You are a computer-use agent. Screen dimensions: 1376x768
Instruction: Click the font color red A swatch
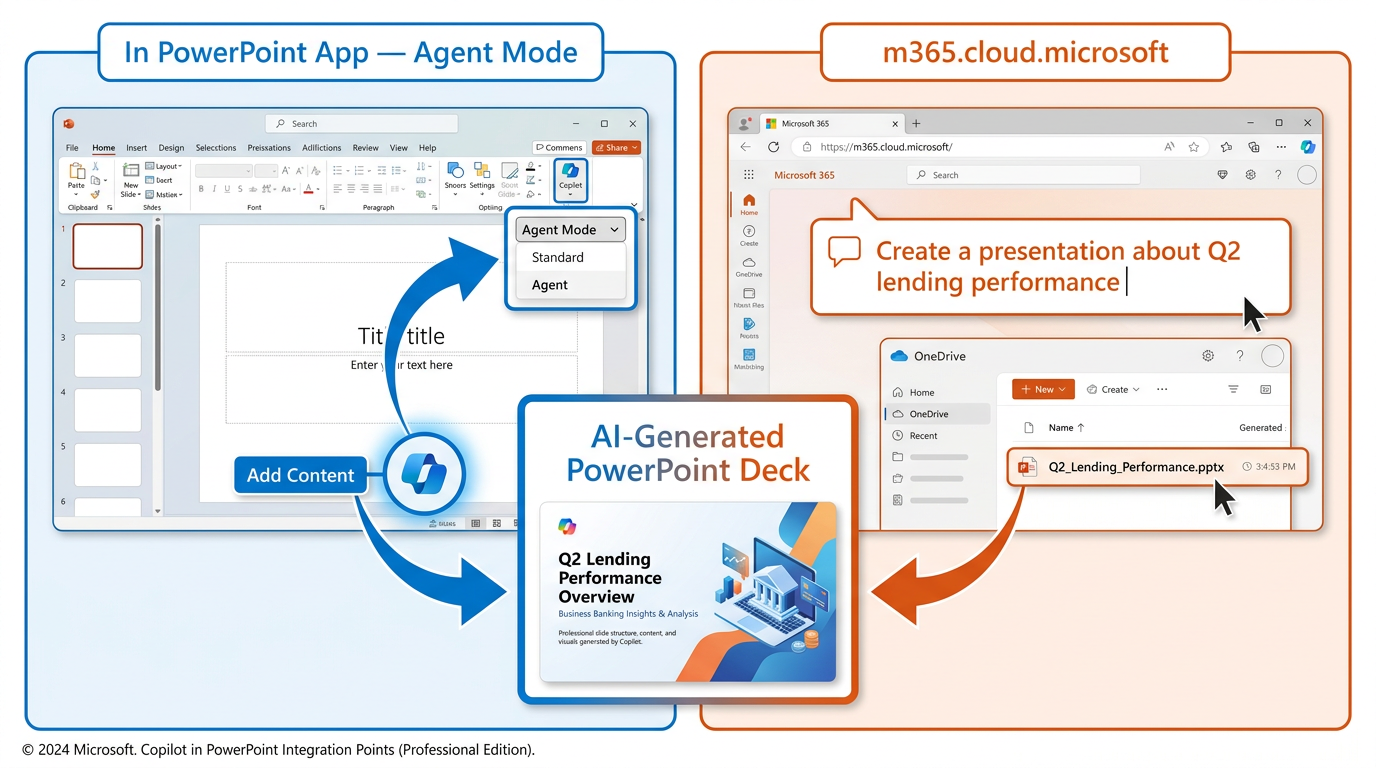click(x=309, y=189)
